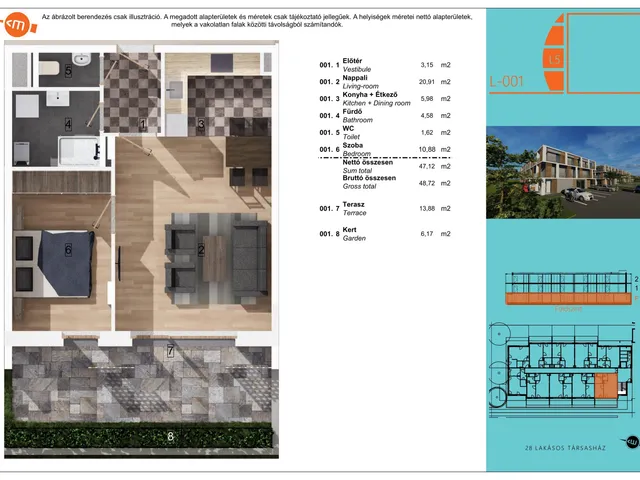Click the orange ground floor band in the elevation diagram
The width and height of the screenshot is (640, 480).
pyautogui.click(x=568, y=299)
